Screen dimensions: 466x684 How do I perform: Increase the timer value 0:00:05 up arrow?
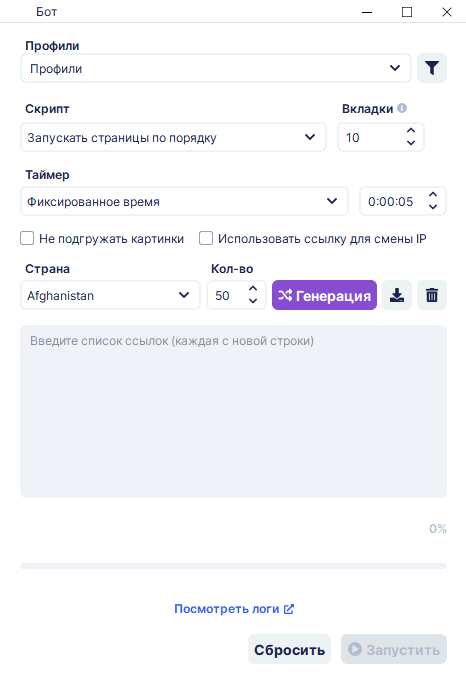(432, 195)
